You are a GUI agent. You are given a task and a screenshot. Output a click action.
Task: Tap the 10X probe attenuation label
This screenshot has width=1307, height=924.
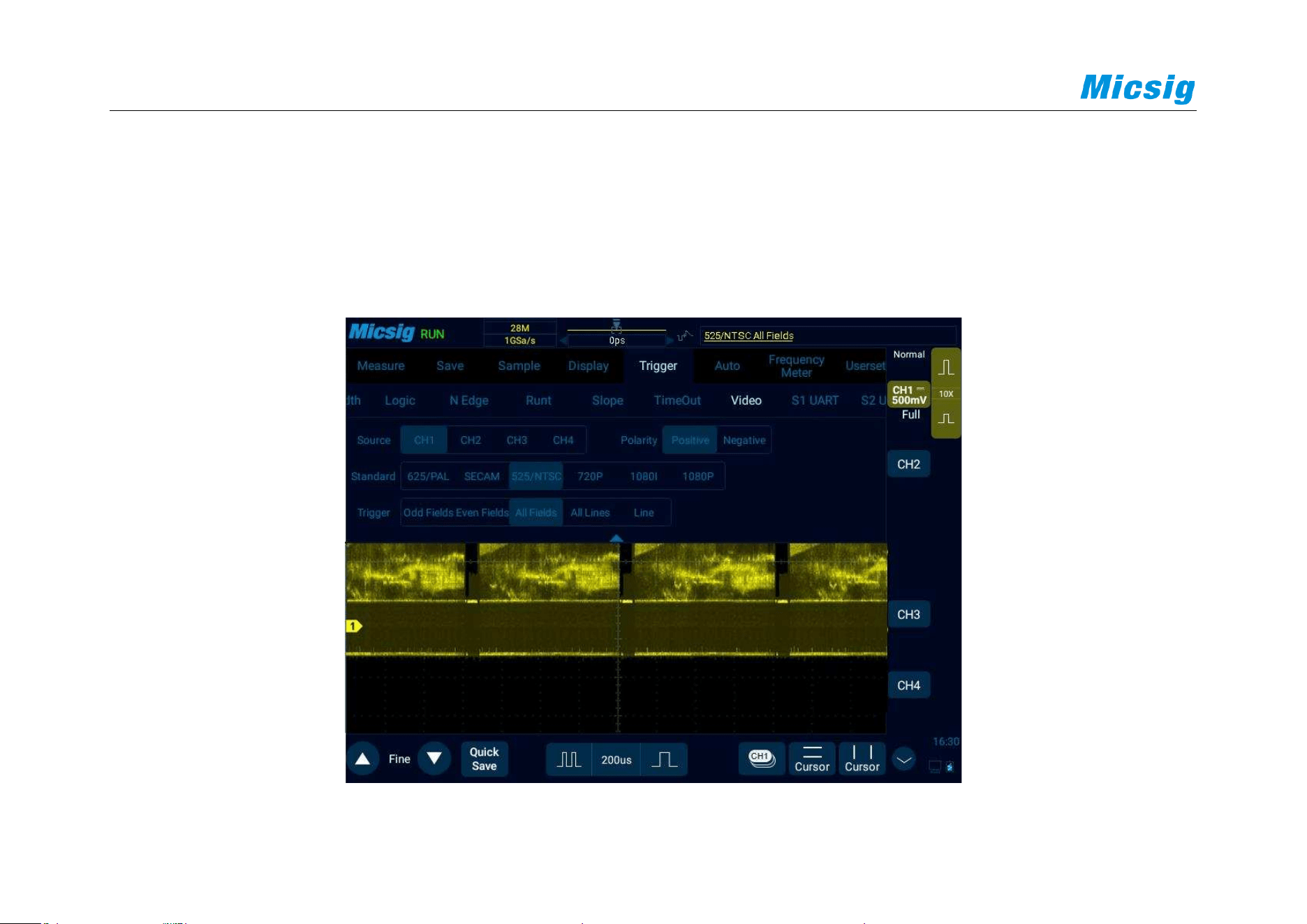[x=946, y=394]
